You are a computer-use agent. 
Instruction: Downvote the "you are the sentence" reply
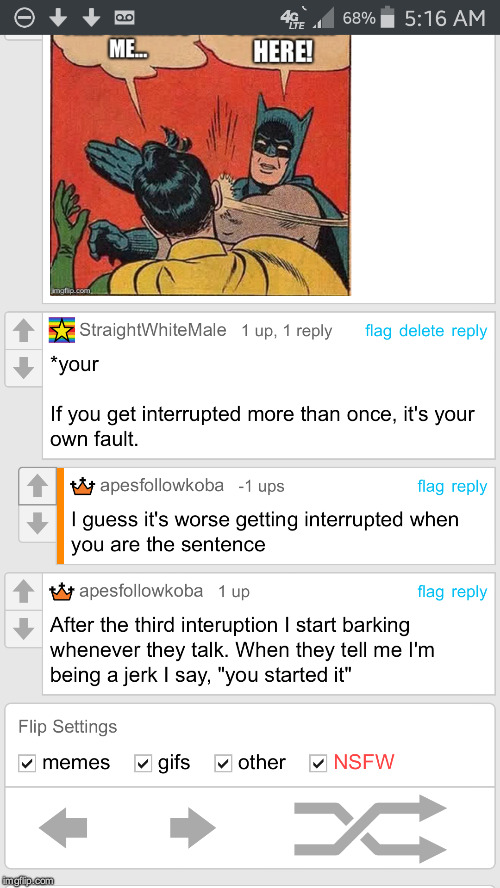click(x=37, y=524)
